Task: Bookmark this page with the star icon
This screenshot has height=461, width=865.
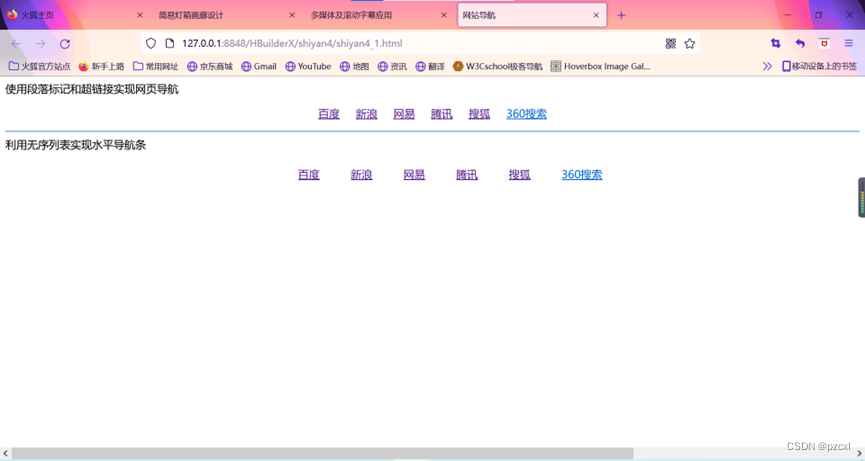Action: [x=690, y=44]
